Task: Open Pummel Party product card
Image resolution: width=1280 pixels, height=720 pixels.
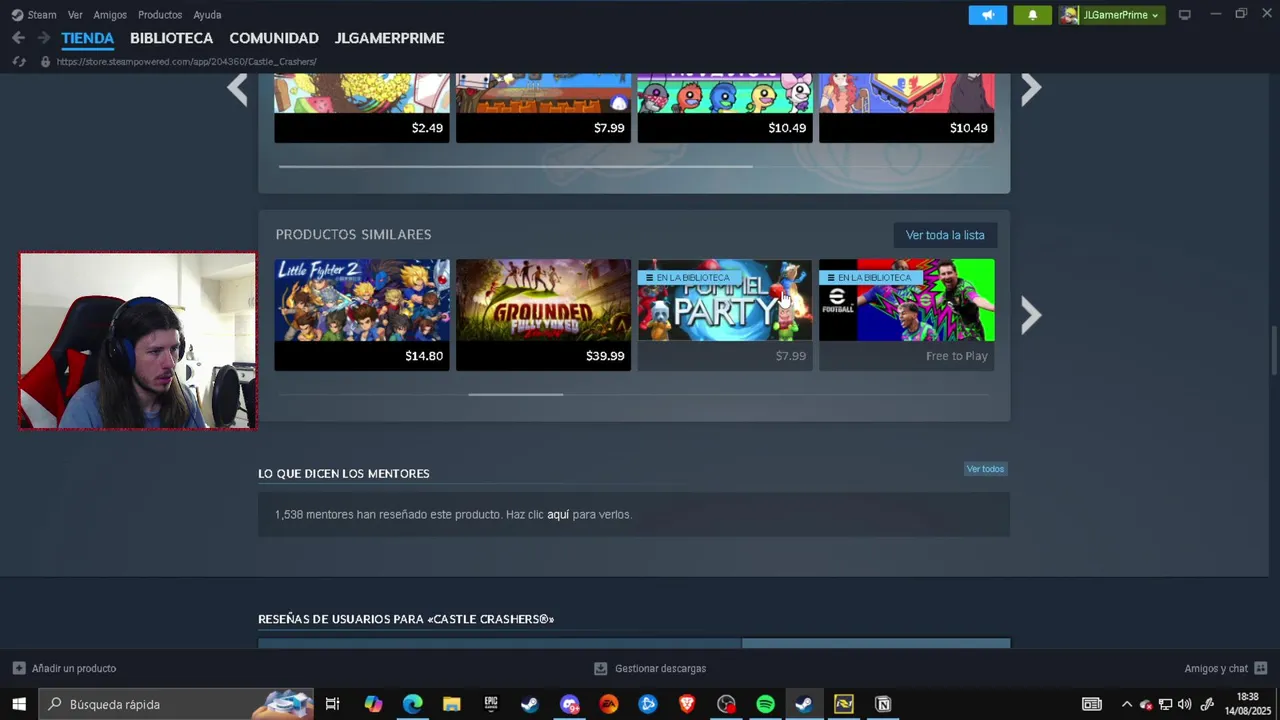Action: pyautogui.click(x=725, y=315)
